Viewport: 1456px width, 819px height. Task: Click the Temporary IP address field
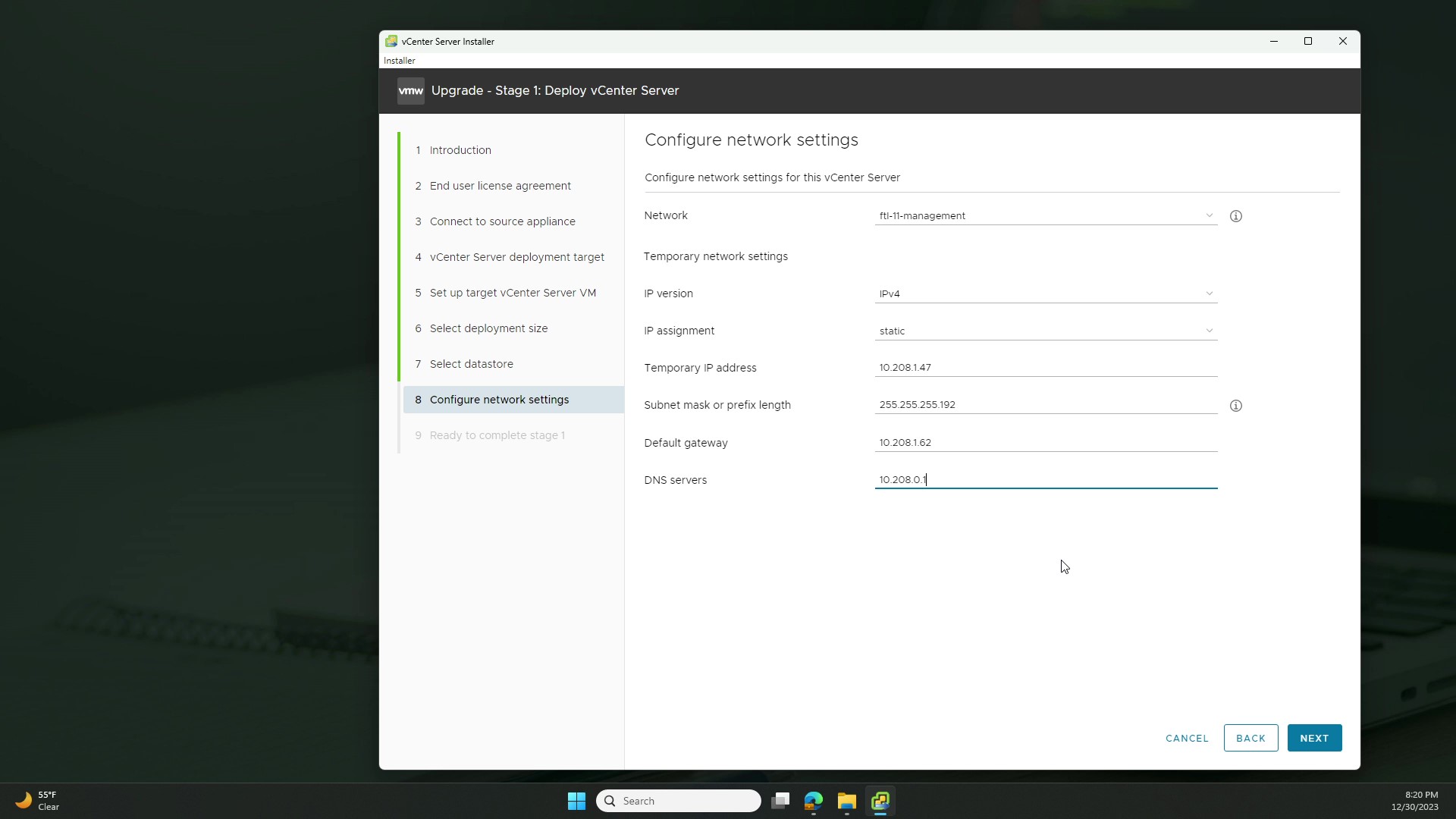pyautogui.click(x=1046, y=368)
